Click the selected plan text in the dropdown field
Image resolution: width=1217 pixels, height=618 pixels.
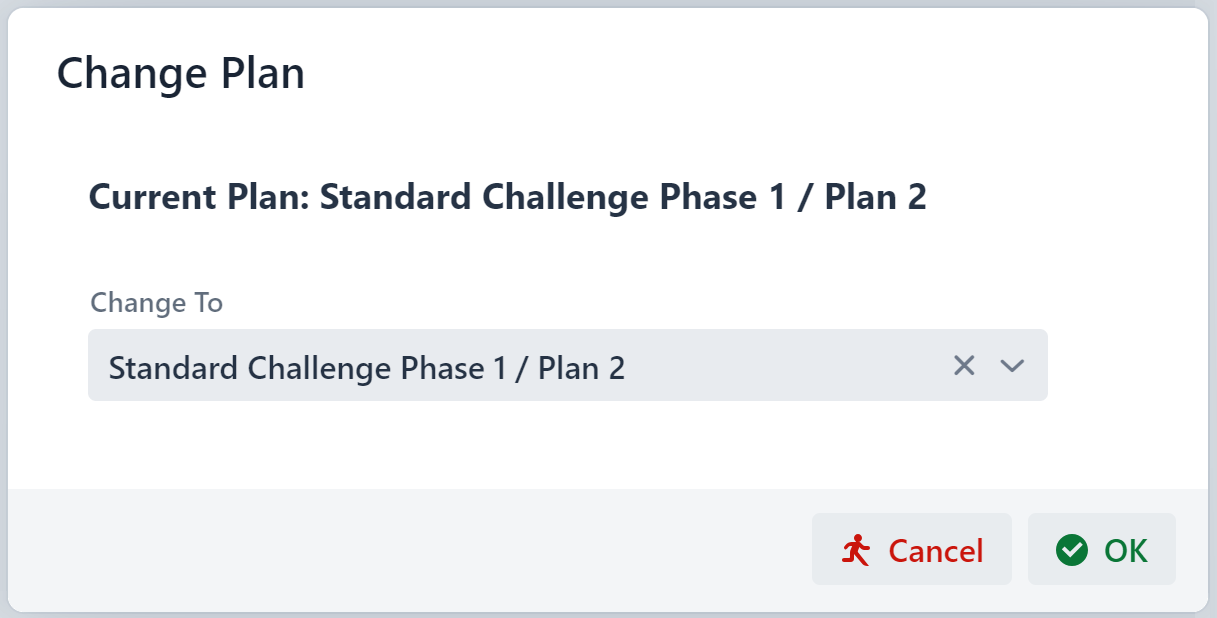(x=366, y=367)
